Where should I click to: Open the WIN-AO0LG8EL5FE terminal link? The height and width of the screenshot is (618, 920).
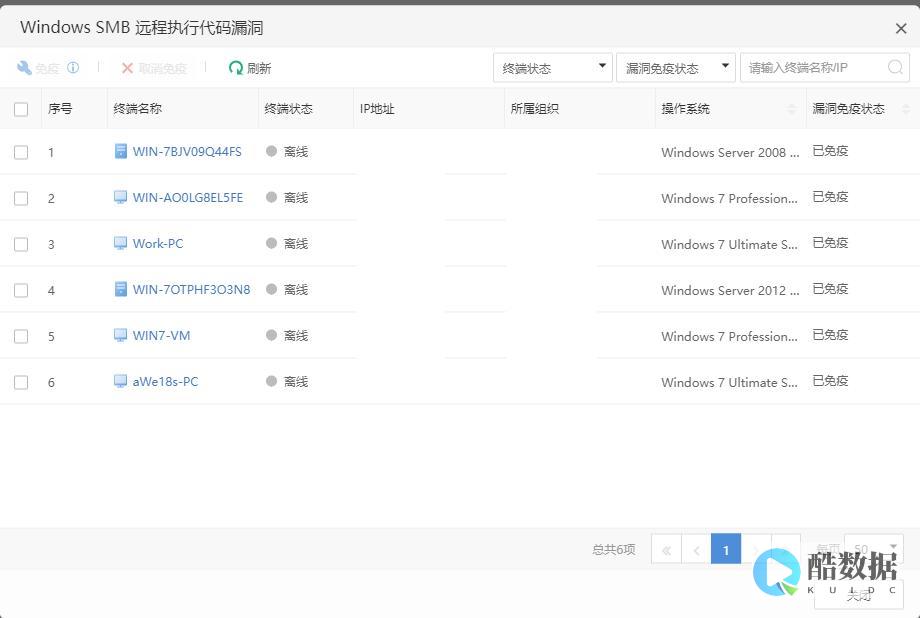(x=188, y=197)
